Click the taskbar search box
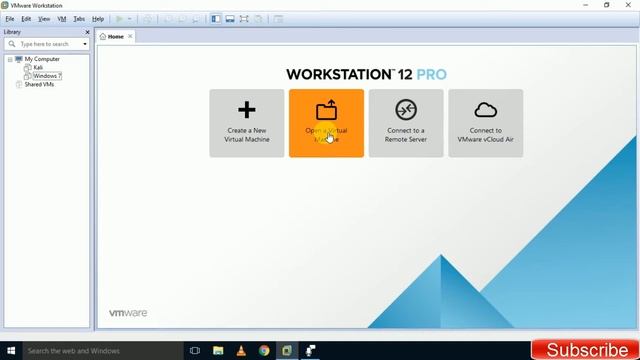This screenshot has width=640, height=360. (x=103, y=351)
